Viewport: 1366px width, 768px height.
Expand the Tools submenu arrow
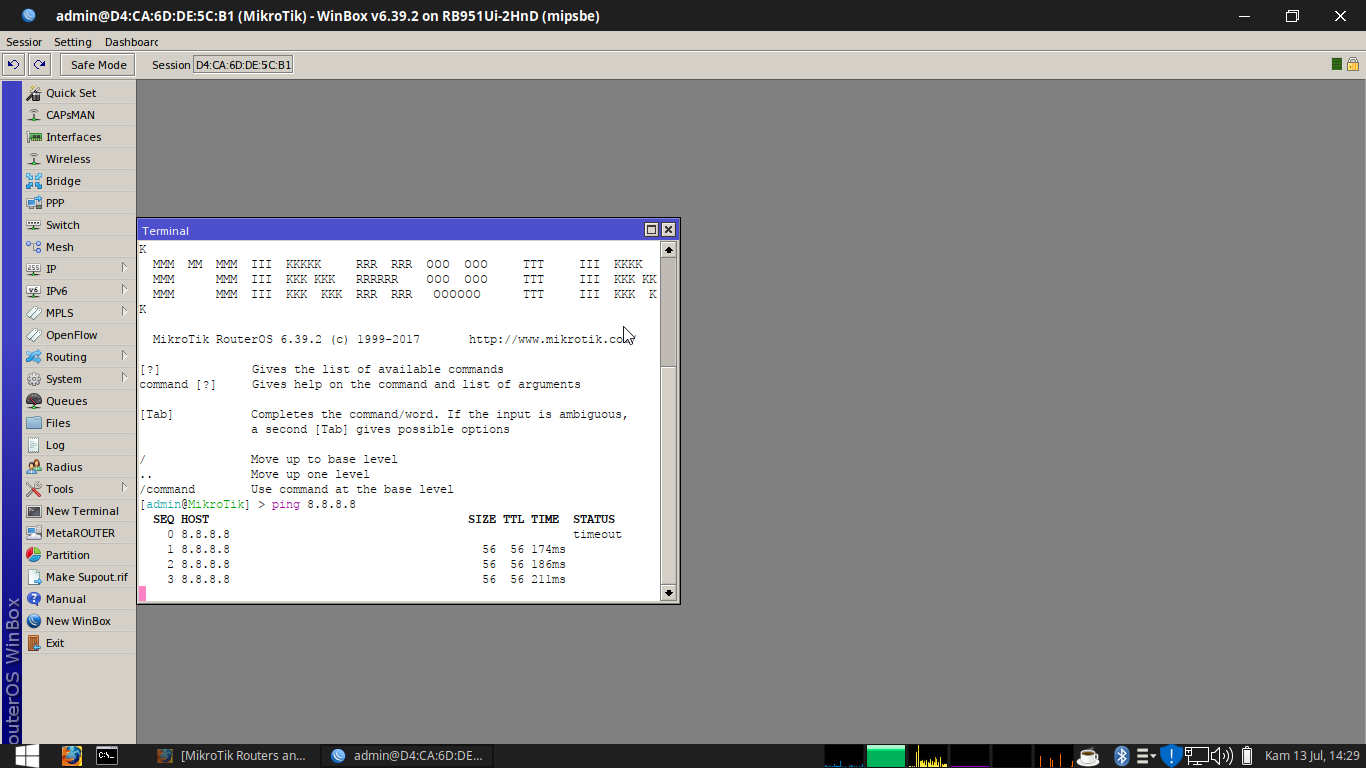[x=125, y=488]
